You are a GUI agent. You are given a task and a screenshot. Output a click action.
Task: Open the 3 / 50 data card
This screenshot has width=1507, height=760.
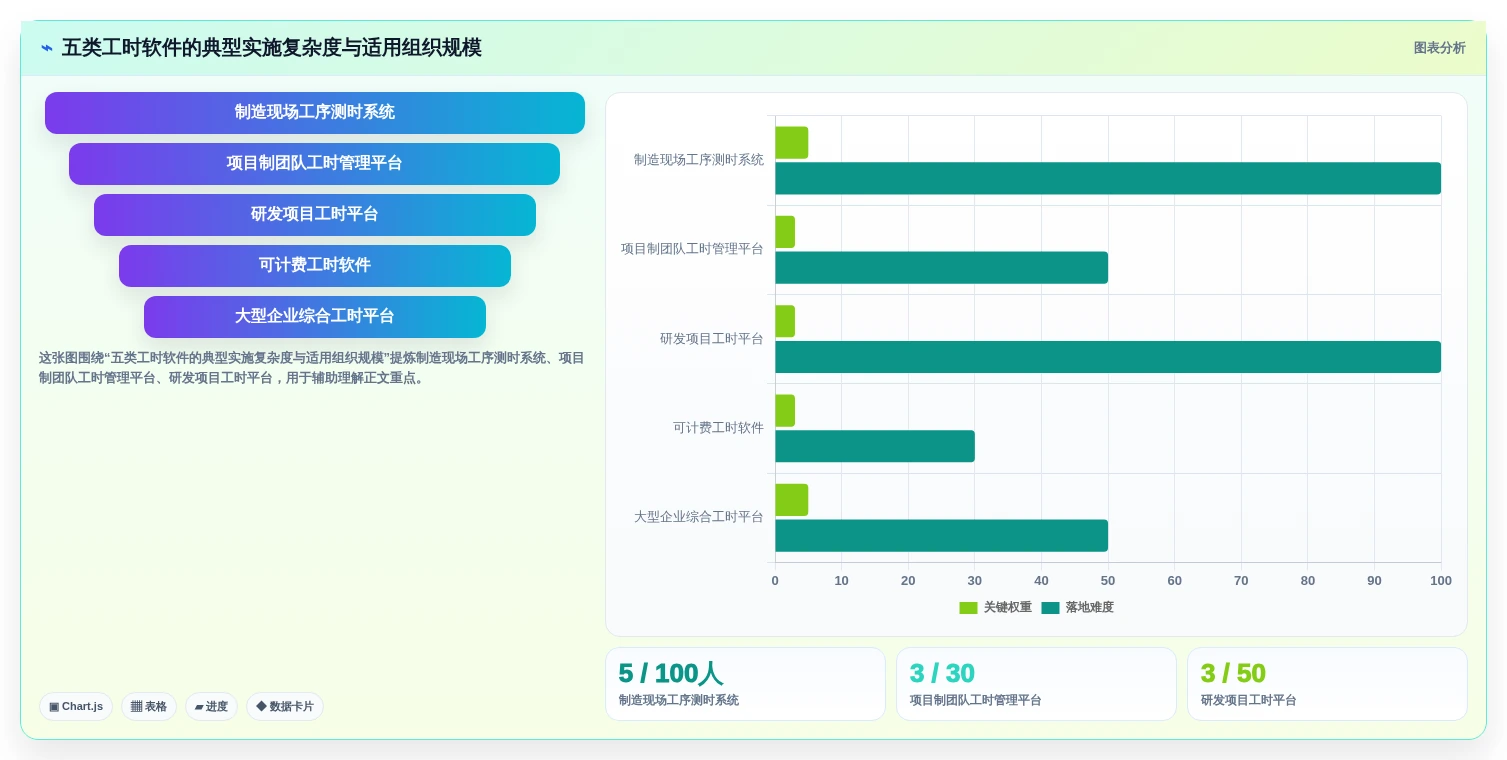(1327, 684)
